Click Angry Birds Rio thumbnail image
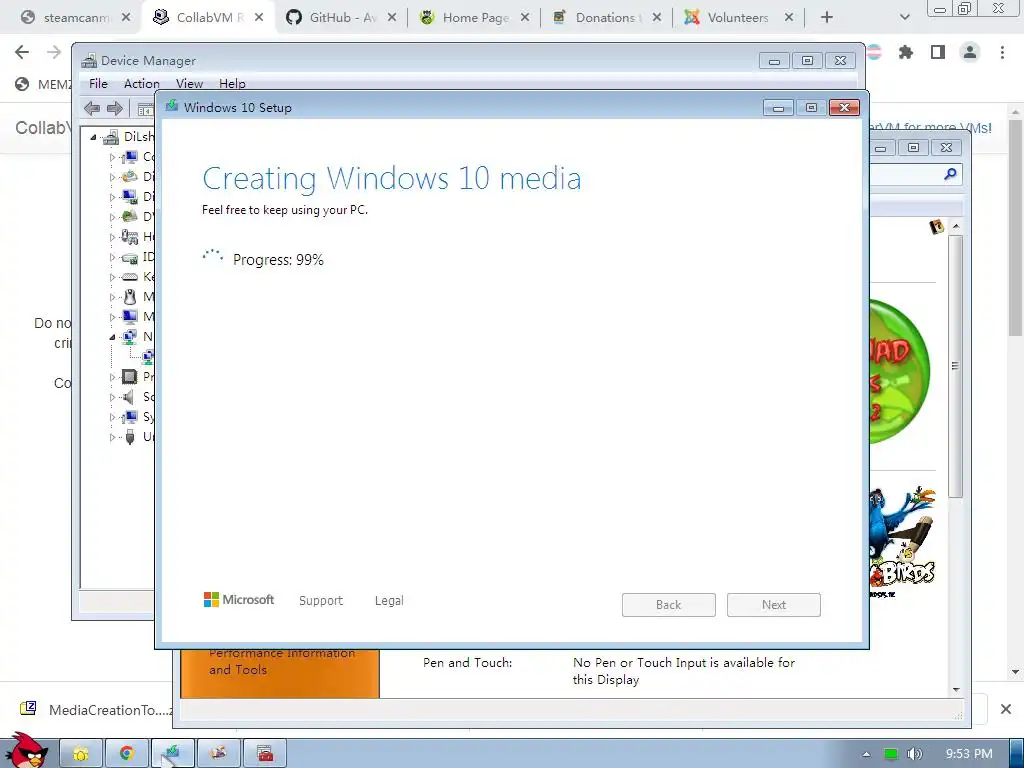This screenshot has width=1024, height=768. [x=903, y=541]
